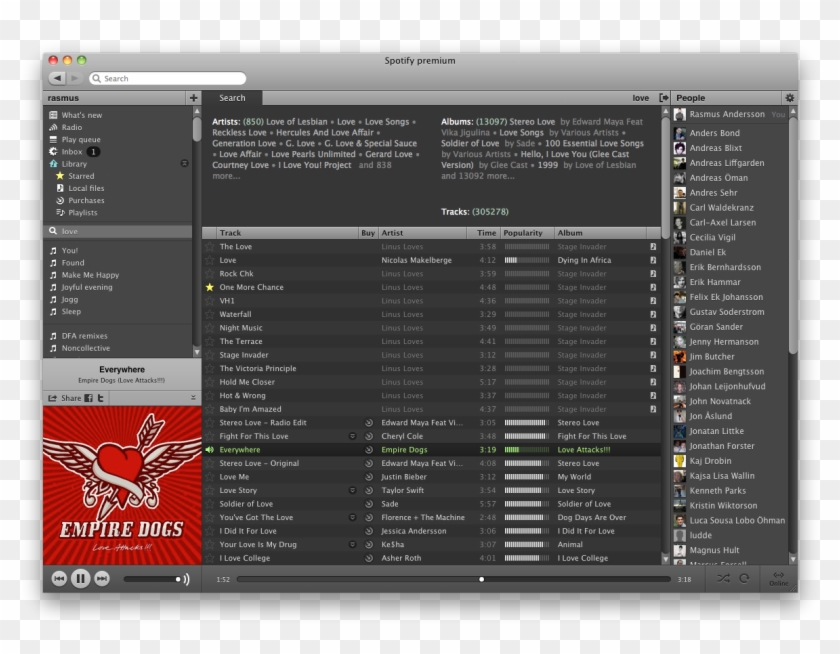Star the track Waterfall
The image size is (840, 654).
(209, 314)
